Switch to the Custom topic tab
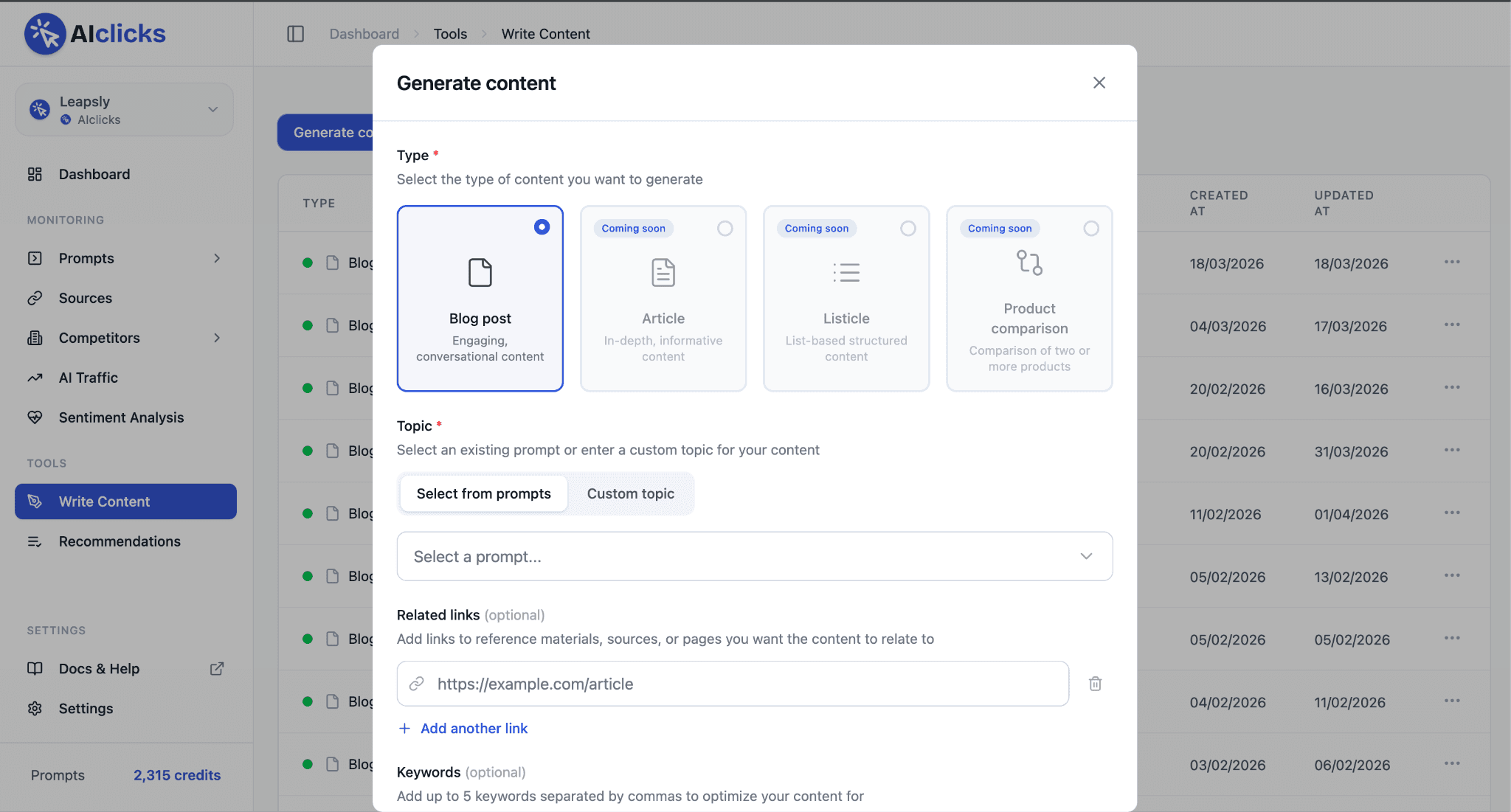The image size is (1511, 812). coord(630,493)
